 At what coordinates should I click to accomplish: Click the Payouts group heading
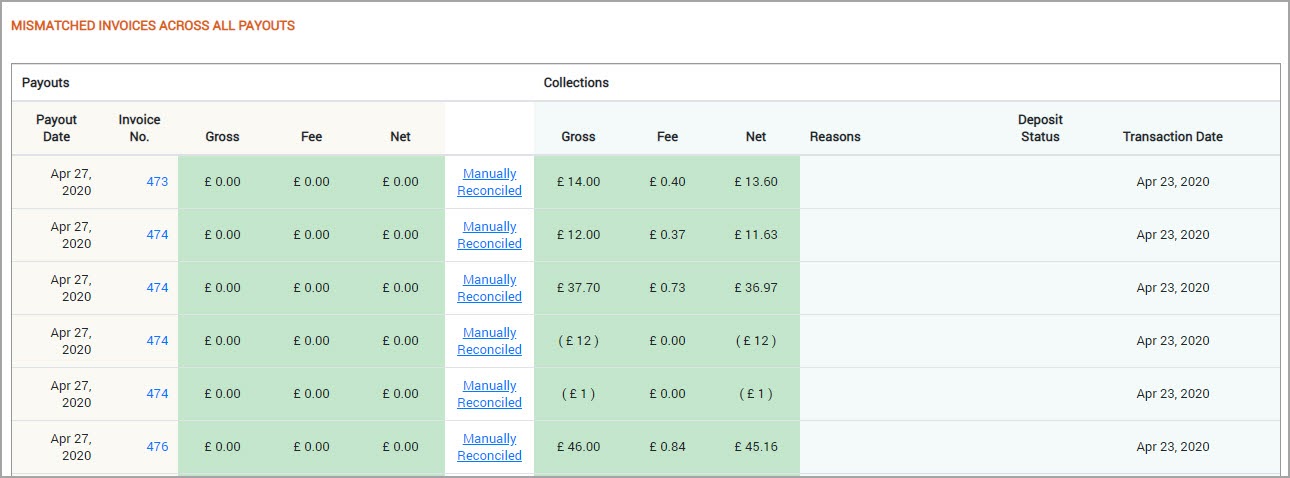46,83
